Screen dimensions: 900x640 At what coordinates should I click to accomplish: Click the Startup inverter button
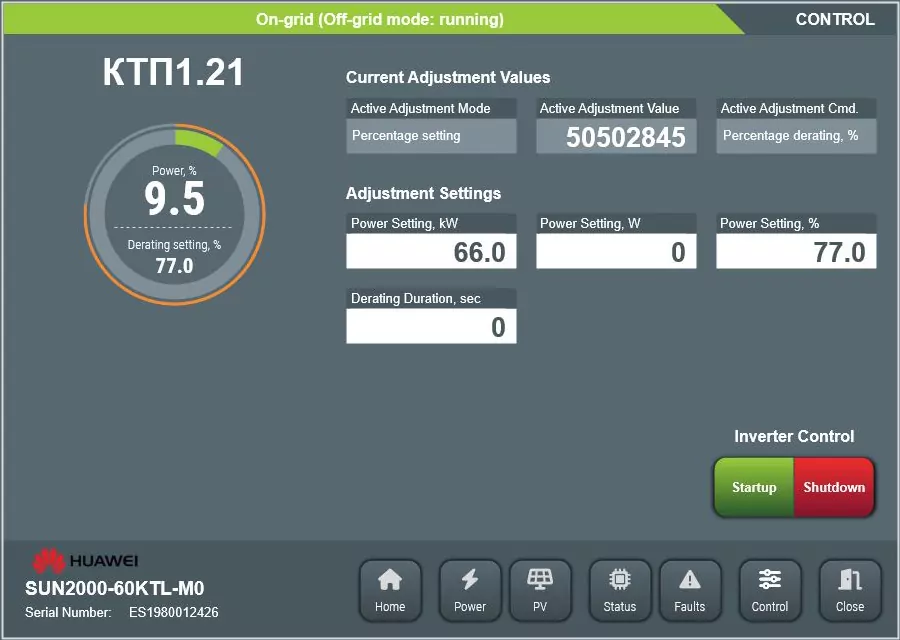click(x=754, y=487)
